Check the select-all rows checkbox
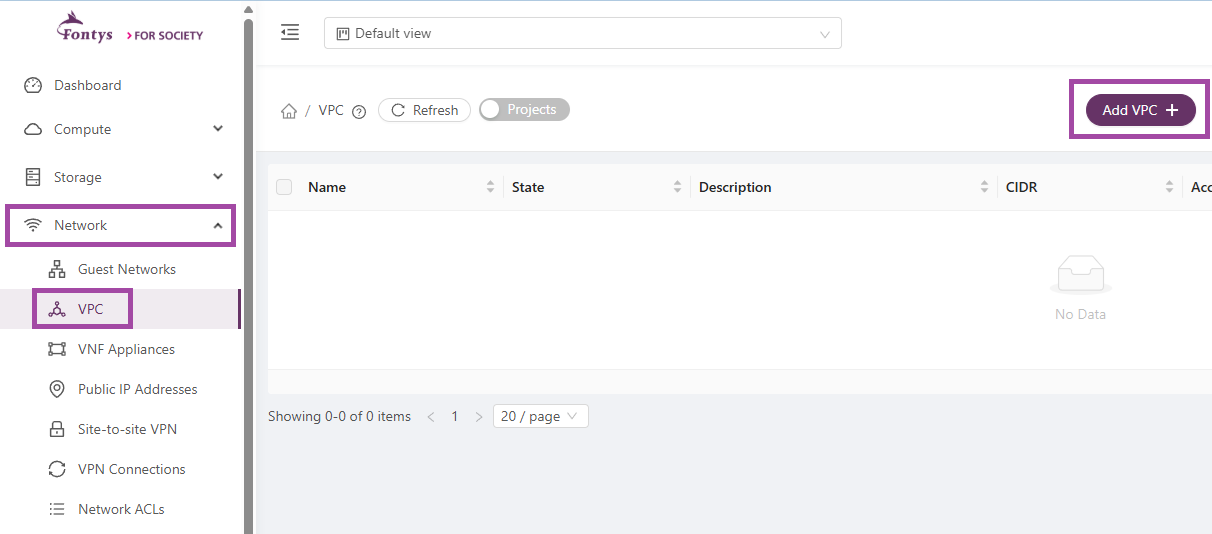 [x=284, y=187]
